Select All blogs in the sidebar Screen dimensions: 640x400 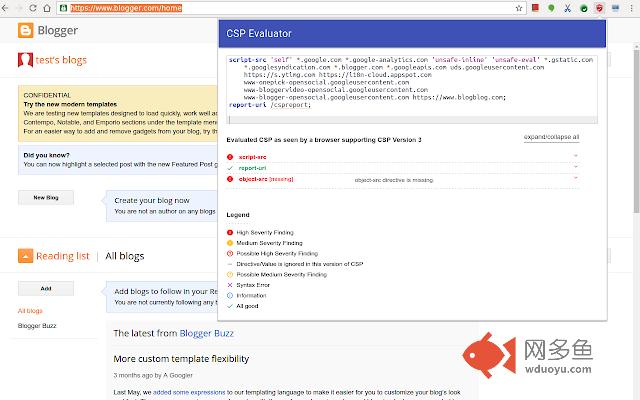pos(30,311)
